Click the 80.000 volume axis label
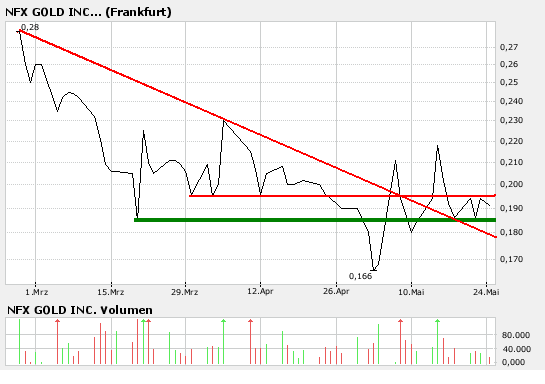Image resolution: width=545 pixels, height=384 pixels. point(516,335)
